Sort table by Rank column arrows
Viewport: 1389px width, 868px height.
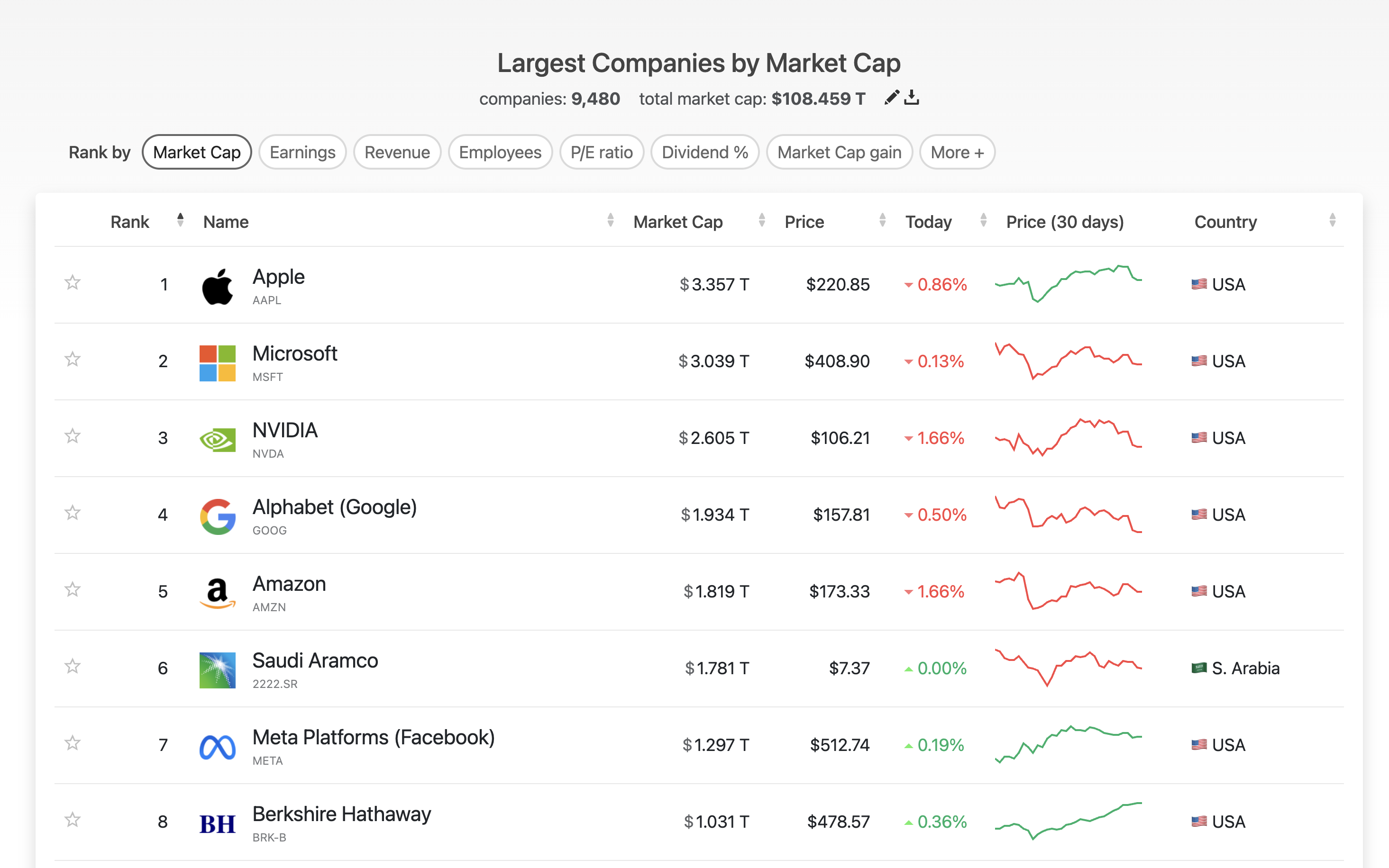[180, 220]
